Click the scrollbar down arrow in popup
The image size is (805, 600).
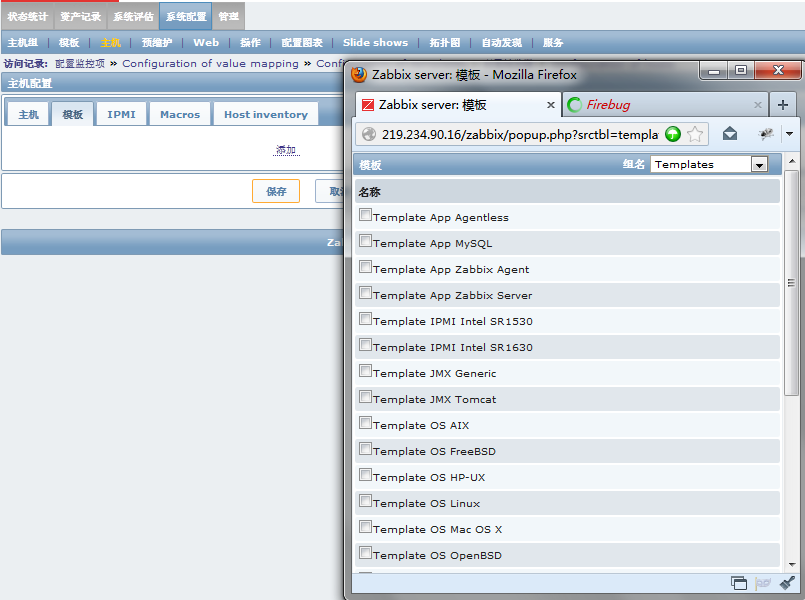coord(792,565)
